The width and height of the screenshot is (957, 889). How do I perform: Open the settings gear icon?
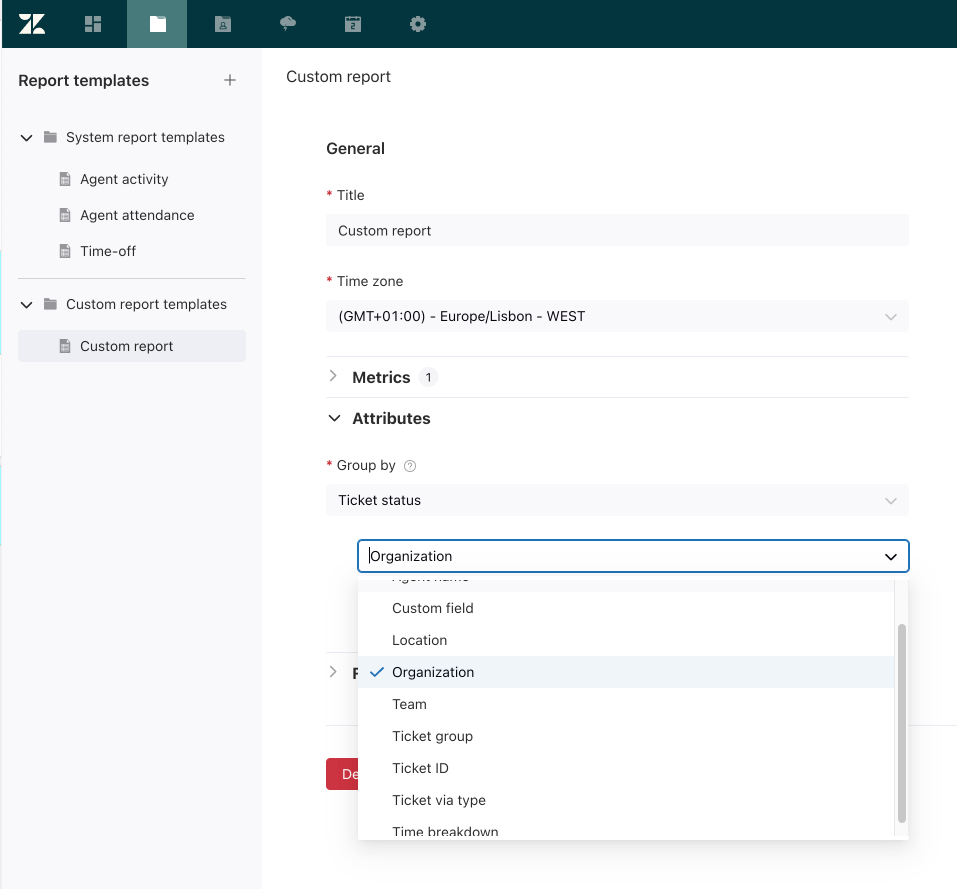point(417,24)
